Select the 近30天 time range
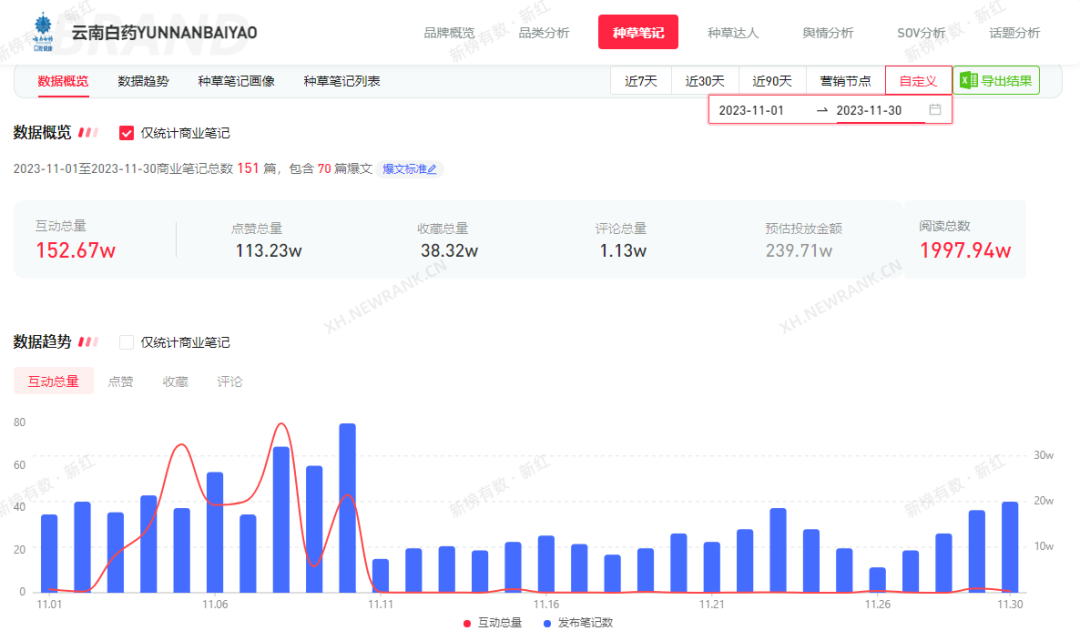The width and height of the screenshot is (1080, 641). click(x=705, y=81)
